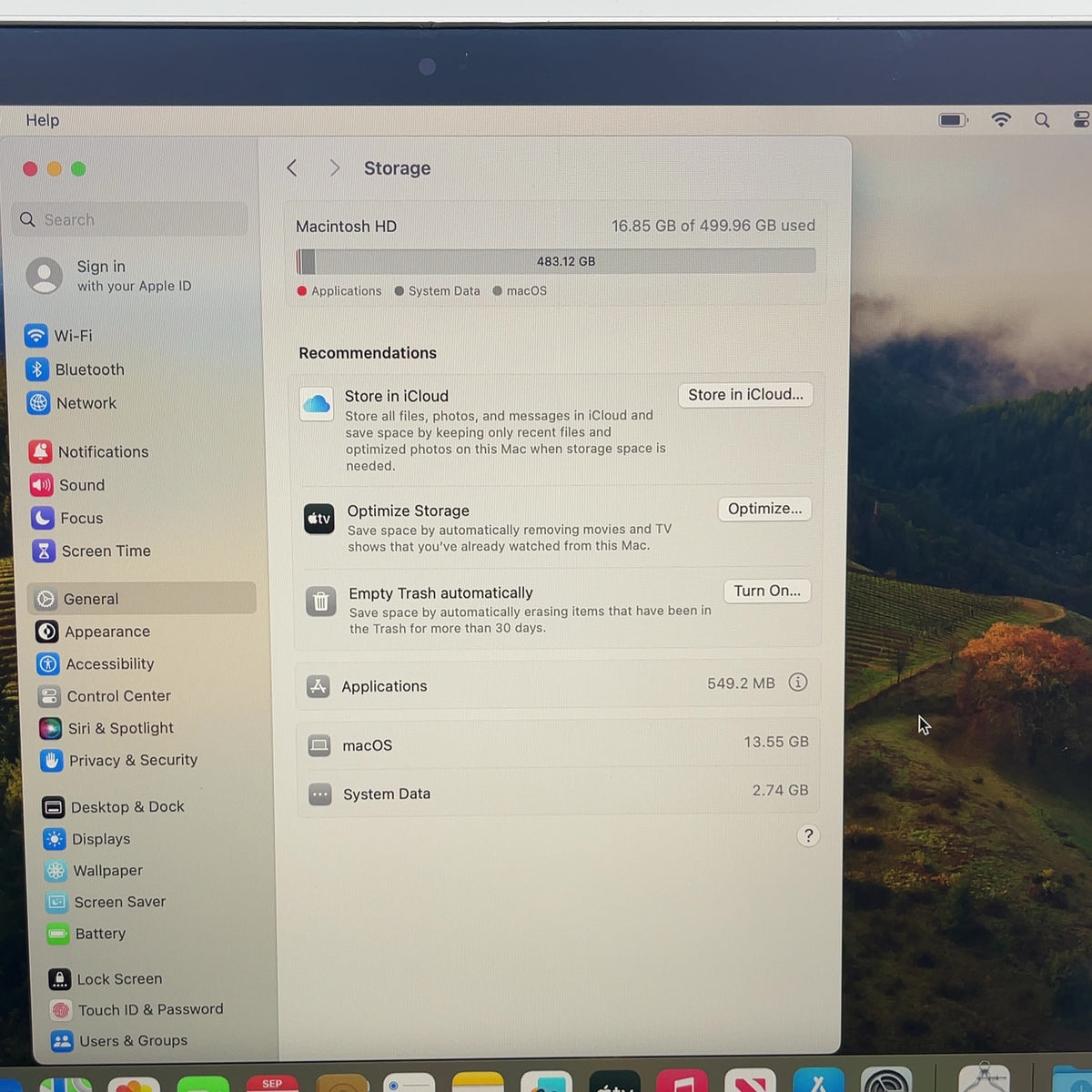Select Control Center in sidebar
This screenshot has height=1092, width=1092.
tap(105, 696)
